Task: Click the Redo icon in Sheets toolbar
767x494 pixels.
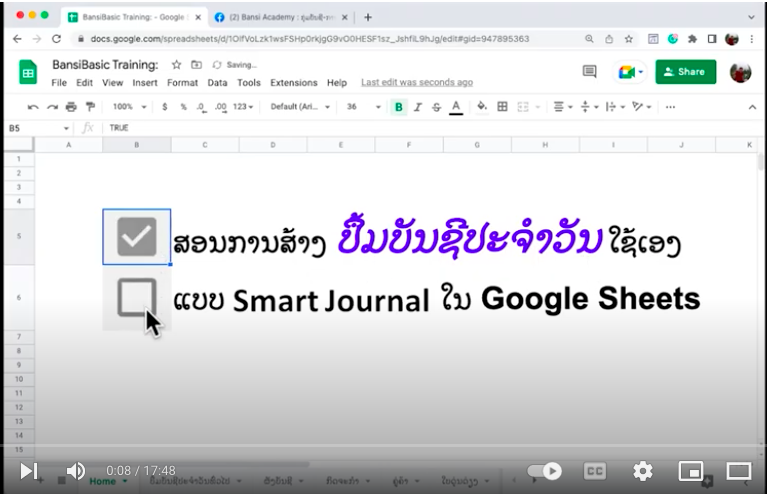Action: coord(52,107)
